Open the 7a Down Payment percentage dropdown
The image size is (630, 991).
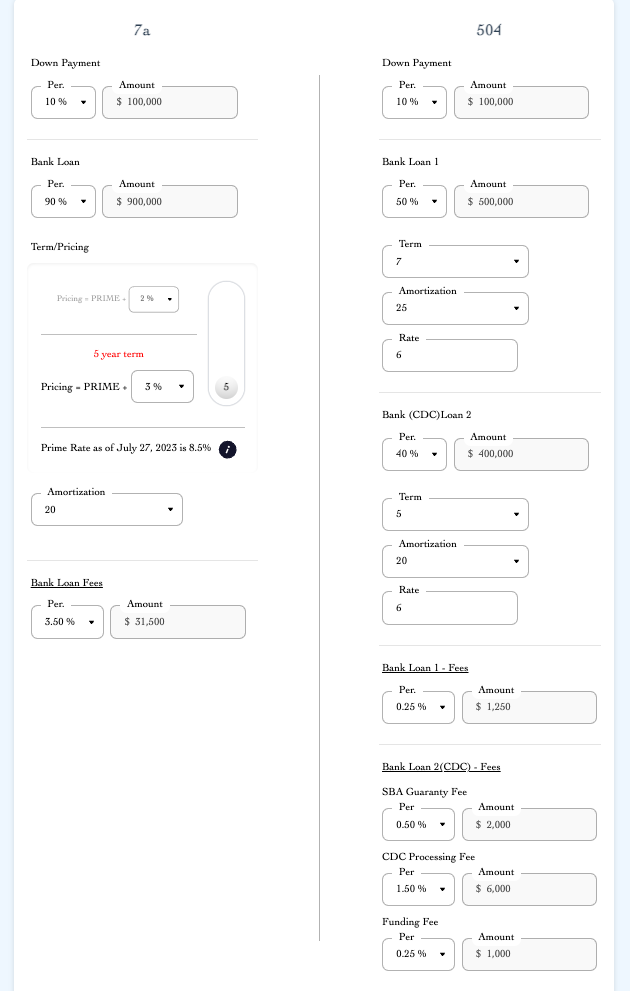[x=62, y=102]
